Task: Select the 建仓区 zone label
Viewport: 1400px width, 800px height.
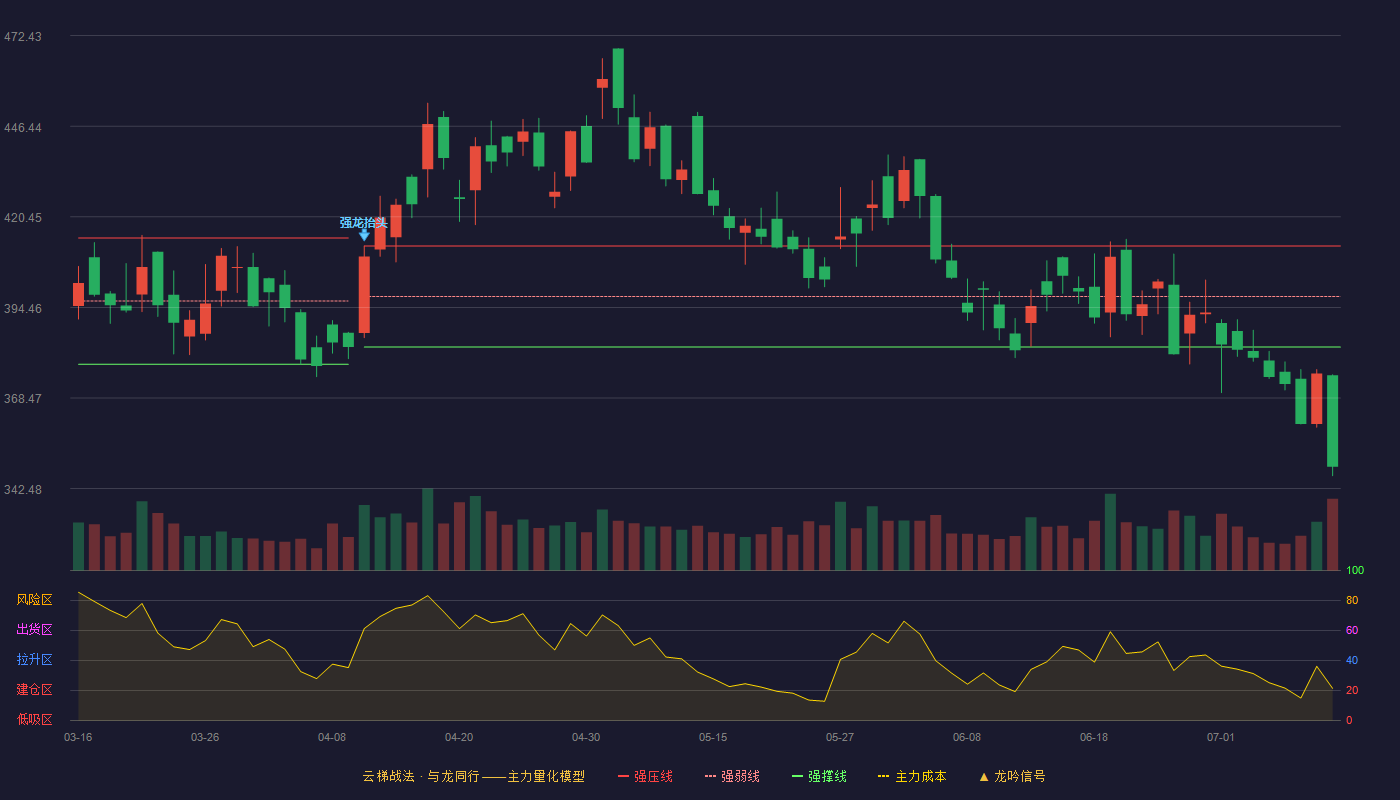Action: click(x=34, y=690)
